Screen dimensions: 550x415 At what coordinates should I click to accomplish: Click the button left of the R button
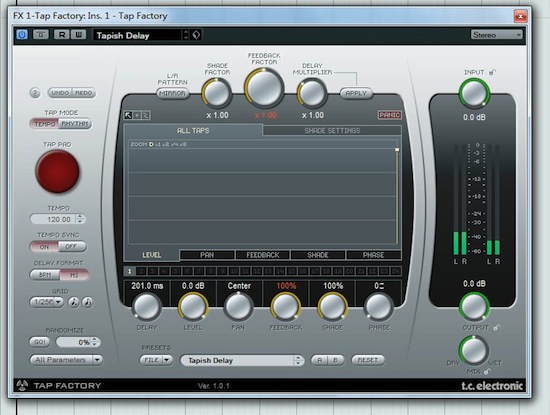[41, 35]
